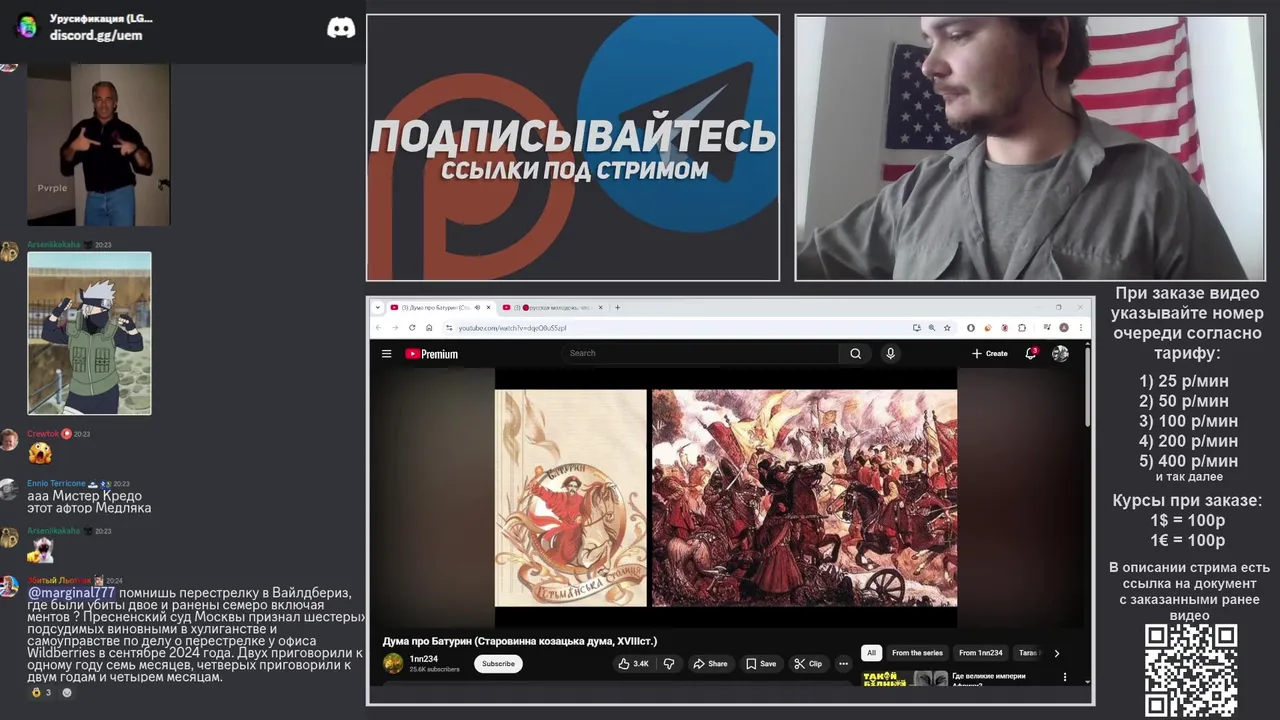This screenshot has height=720, width=1280.
Task: Open Chrome tab search dropdown arrow
Action: (x=377, y=307)
